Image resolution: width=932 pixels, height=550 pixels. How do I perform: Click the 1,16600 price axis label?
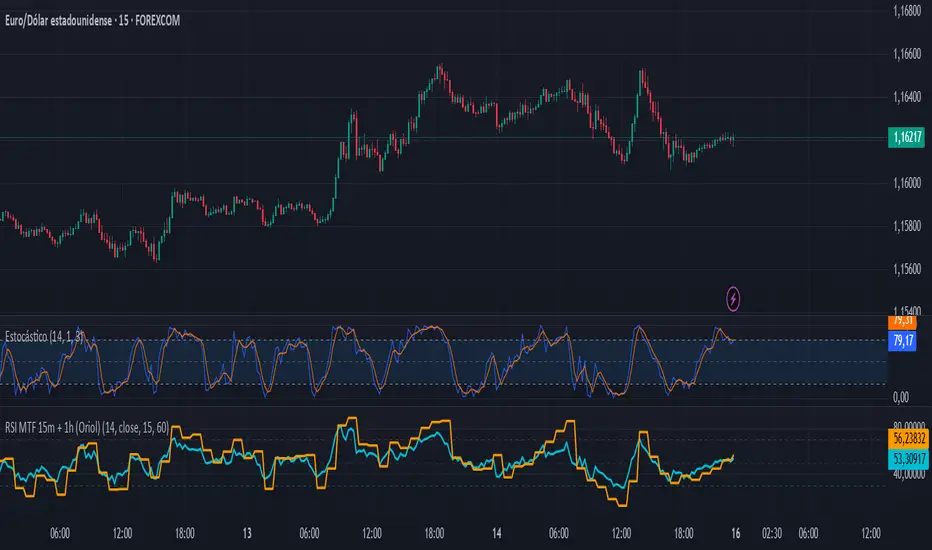tap(907, 54)
